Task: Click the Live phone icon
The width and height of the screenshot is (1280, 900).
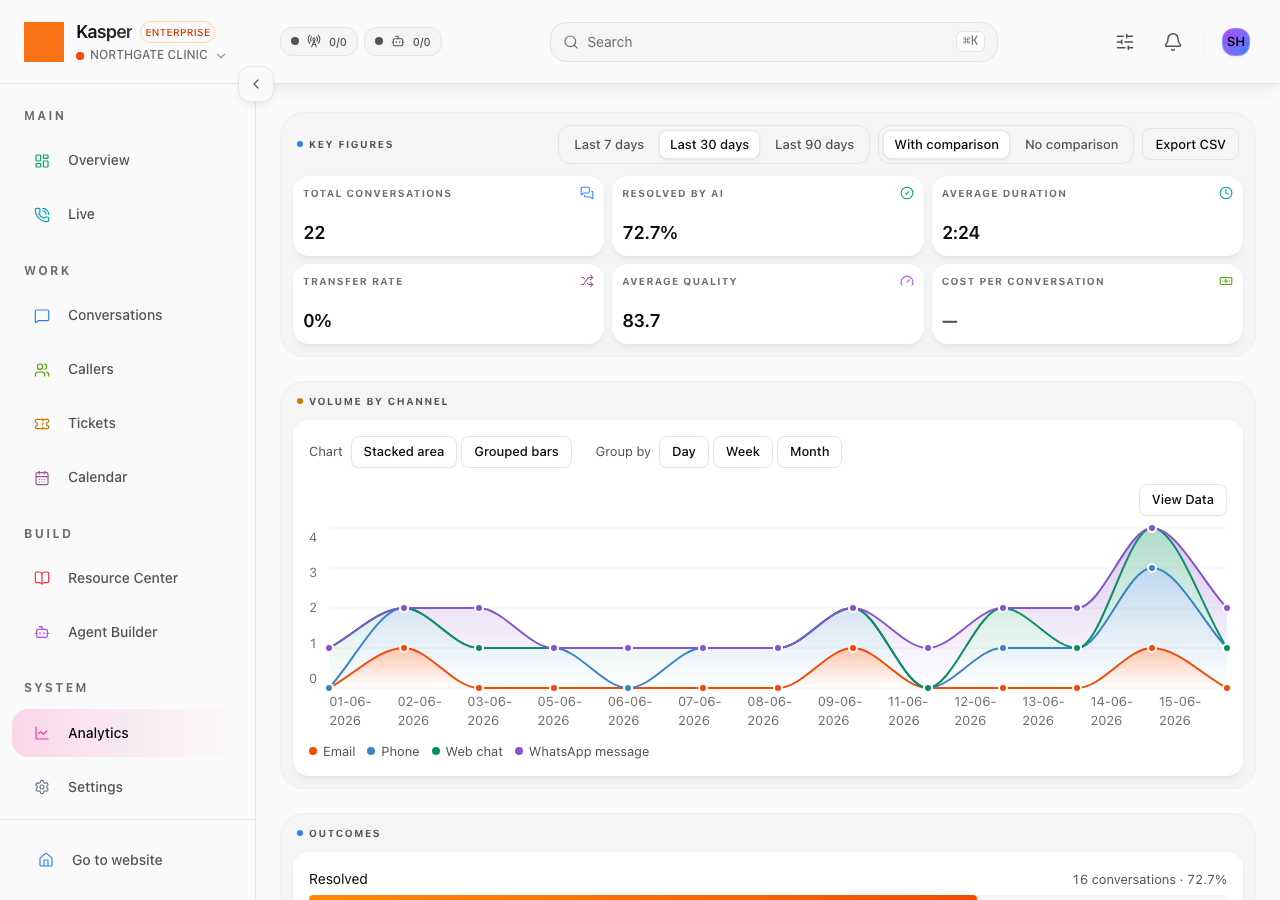Action: [42, 214]
